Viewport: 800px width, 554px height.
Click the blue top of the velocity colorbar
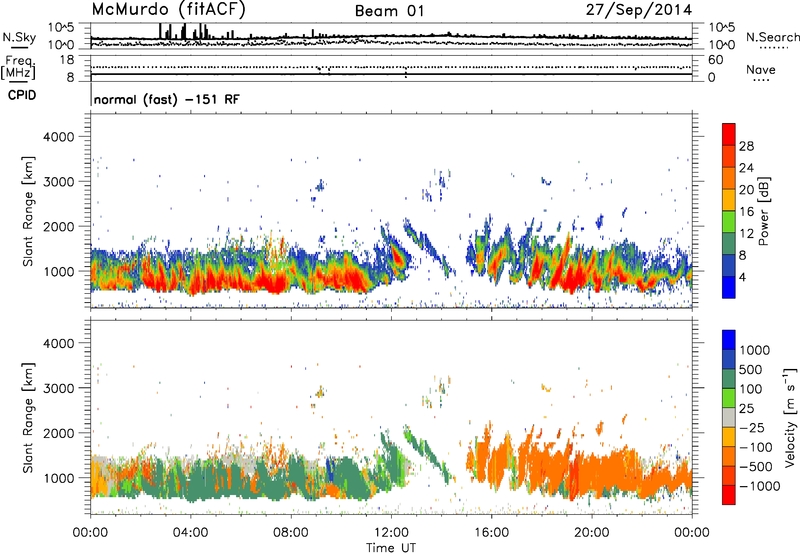pos(729,340)
